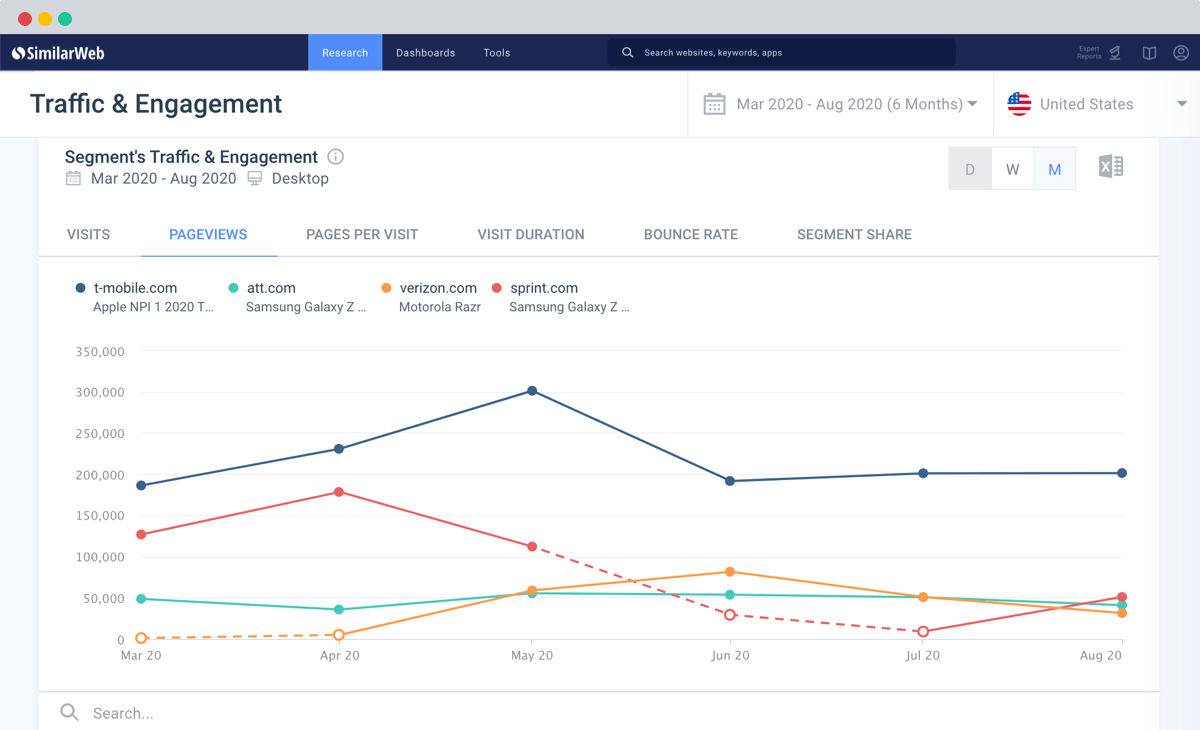
Task: Toggle verizon.com legend dot
Action: click(386, 288)
